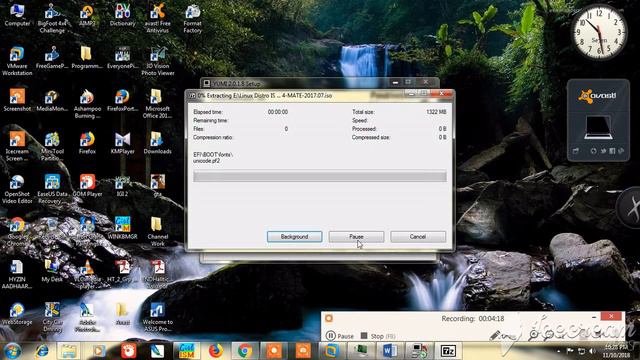Open the Screenshot desktop shortcut
Image resolution: width=640 pixels, height=360 pixels.
click(x=17, y=100)
